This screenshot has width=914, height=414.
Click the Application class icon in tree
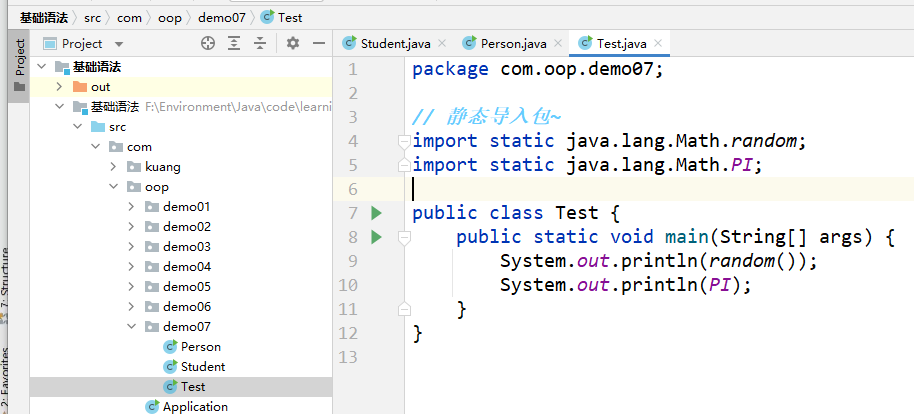tap(152, 406)
